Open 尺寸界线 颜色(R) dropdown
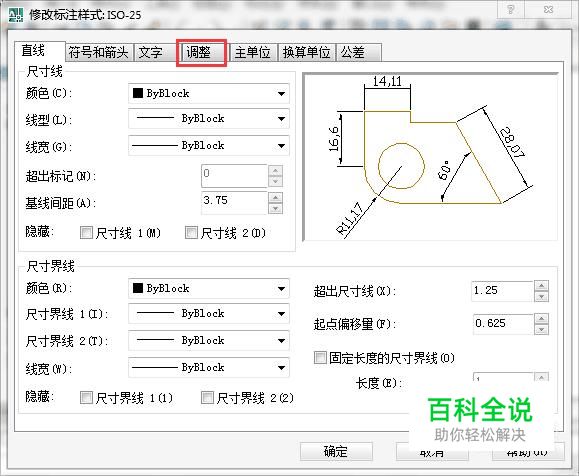579x476 pixels. pyautogui.click(x=209, y=288)
